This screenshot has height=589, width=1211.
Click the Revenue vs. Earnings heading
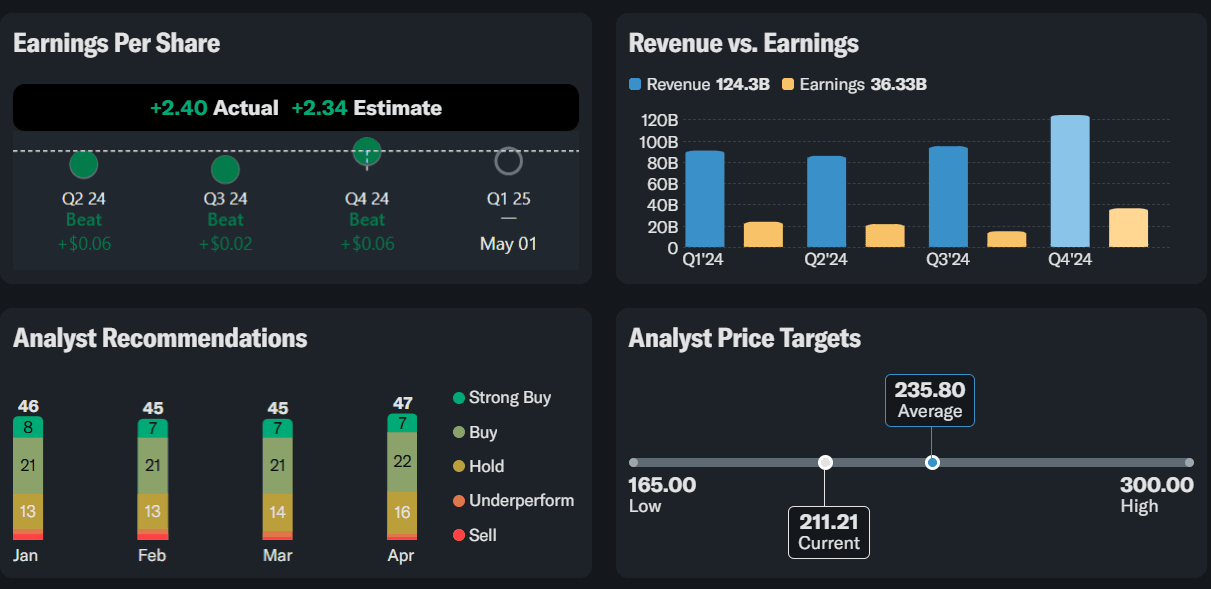pos(743,43)
